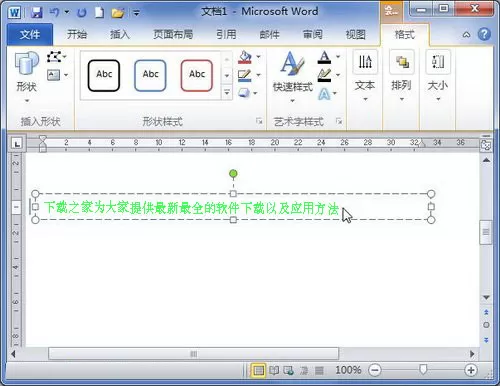The height and width of the screenshot is (386, 500).
Task: Toggle the ruler with the view ruler icon
Action: pyautogui.click(x=486, y=144)
